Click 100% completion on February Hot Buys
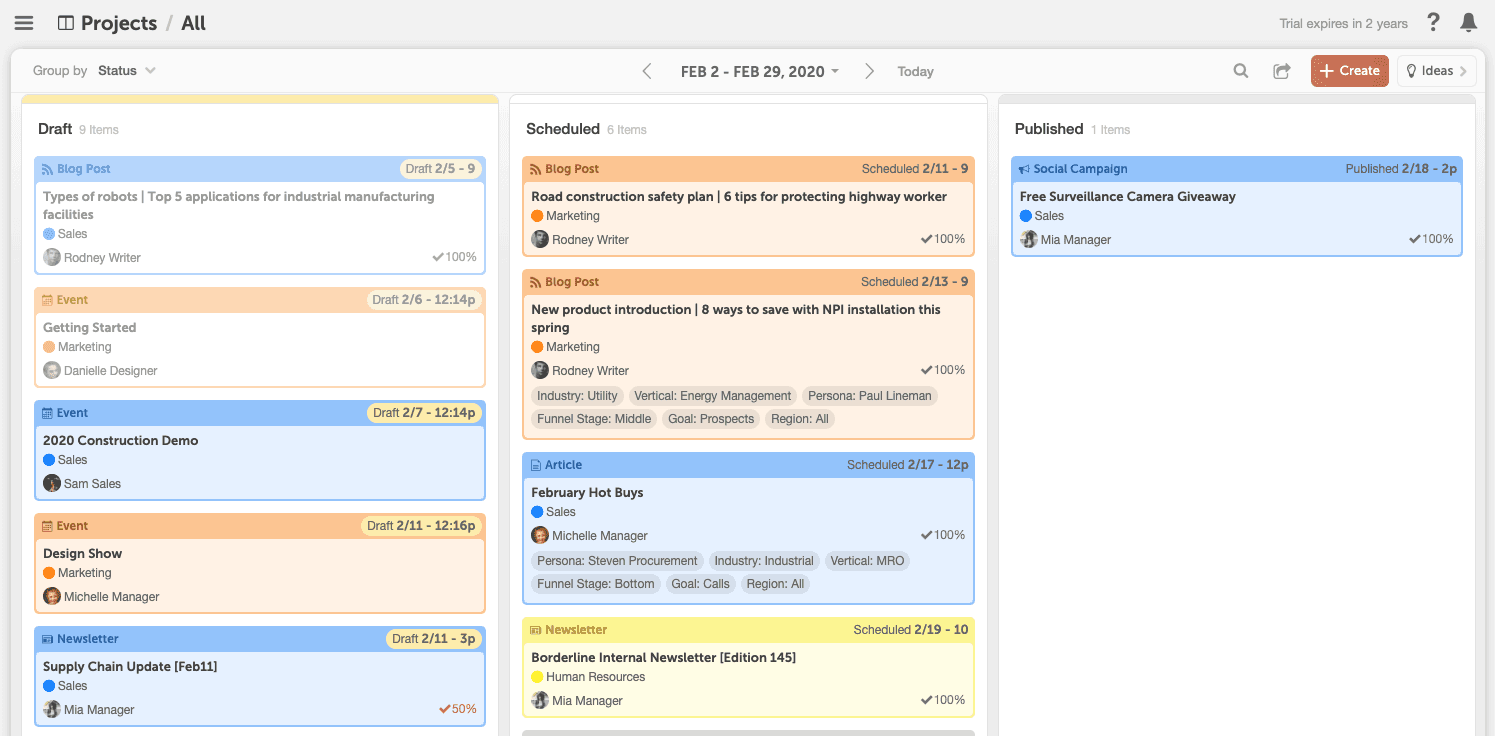 coord(942,535)
